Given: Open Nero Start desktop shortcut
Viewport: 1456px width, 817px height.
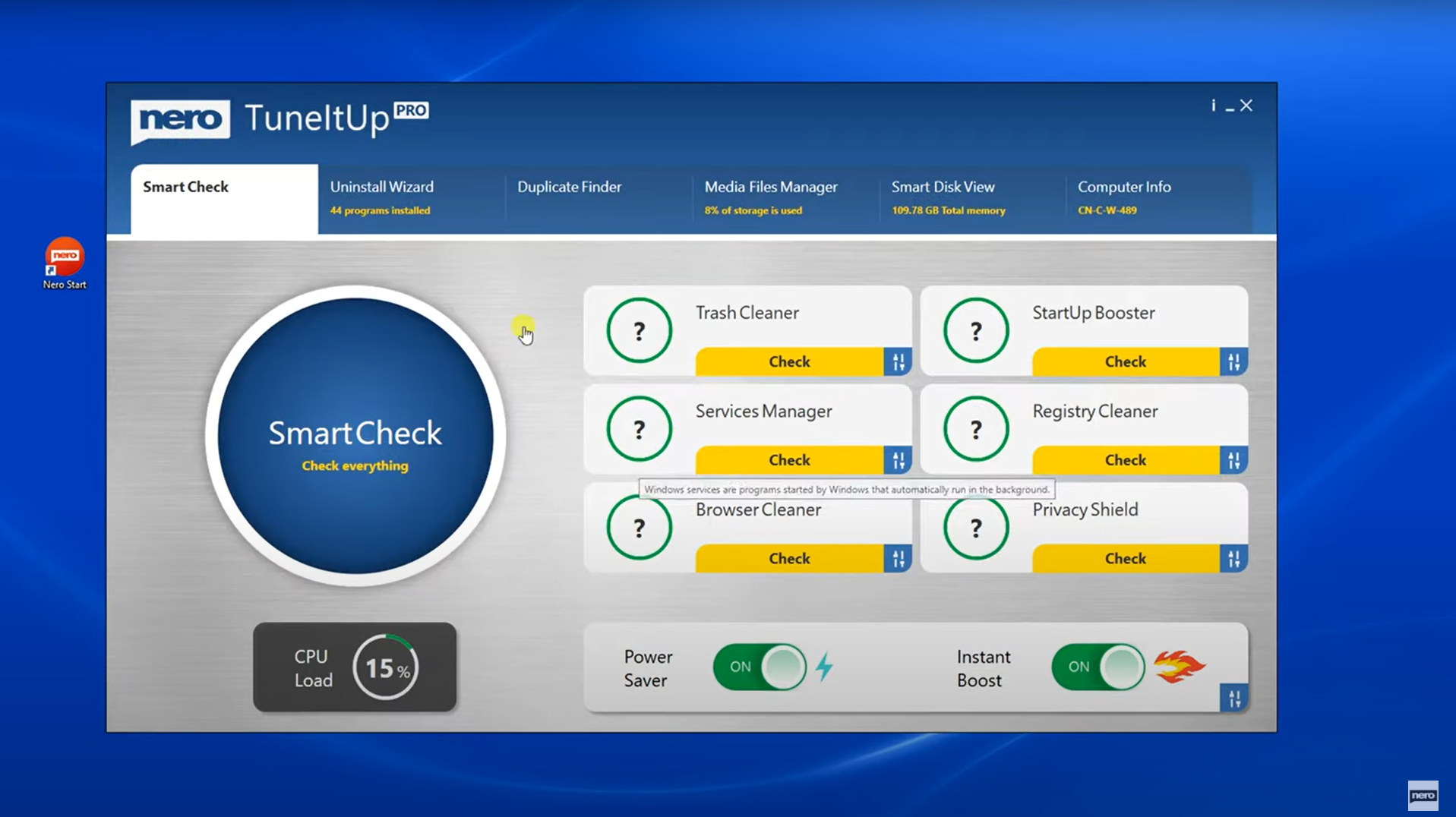Looking at the screenshot, I should [x=65, y=263].
